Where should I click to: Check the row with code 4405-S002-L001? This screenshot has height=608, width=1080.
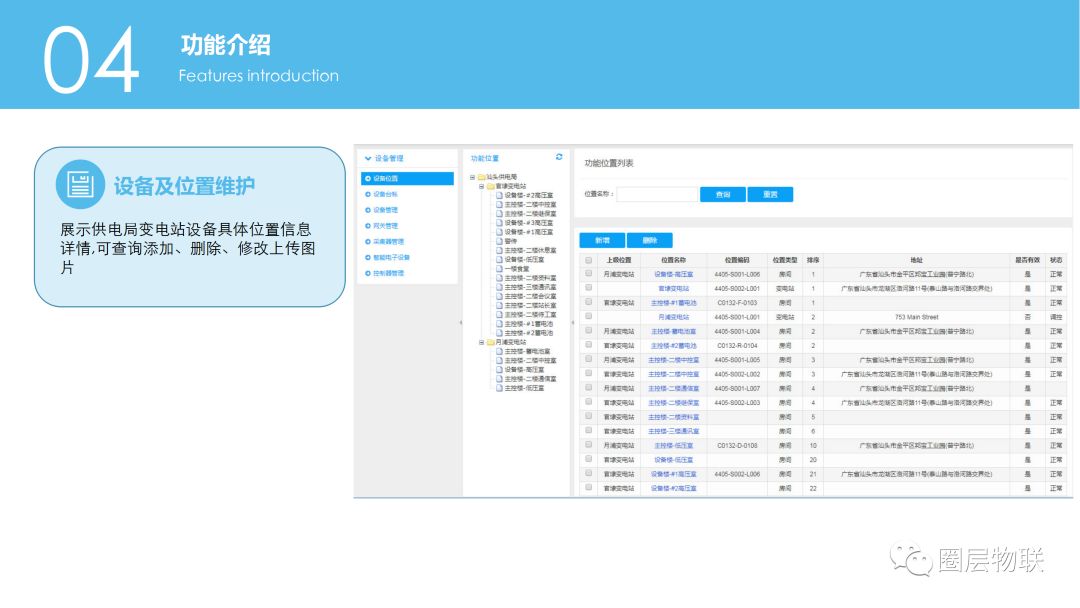(588, 288)
